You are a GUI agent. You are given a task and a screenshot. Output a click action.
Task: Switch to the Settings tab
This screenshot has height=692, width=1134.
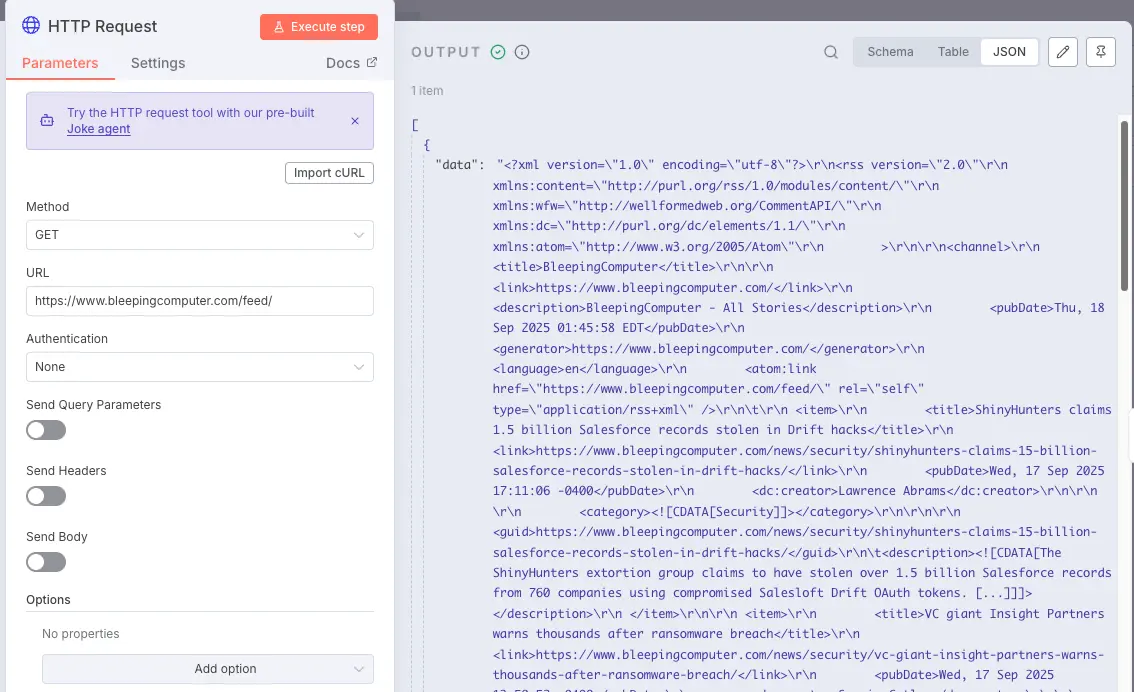157,62
